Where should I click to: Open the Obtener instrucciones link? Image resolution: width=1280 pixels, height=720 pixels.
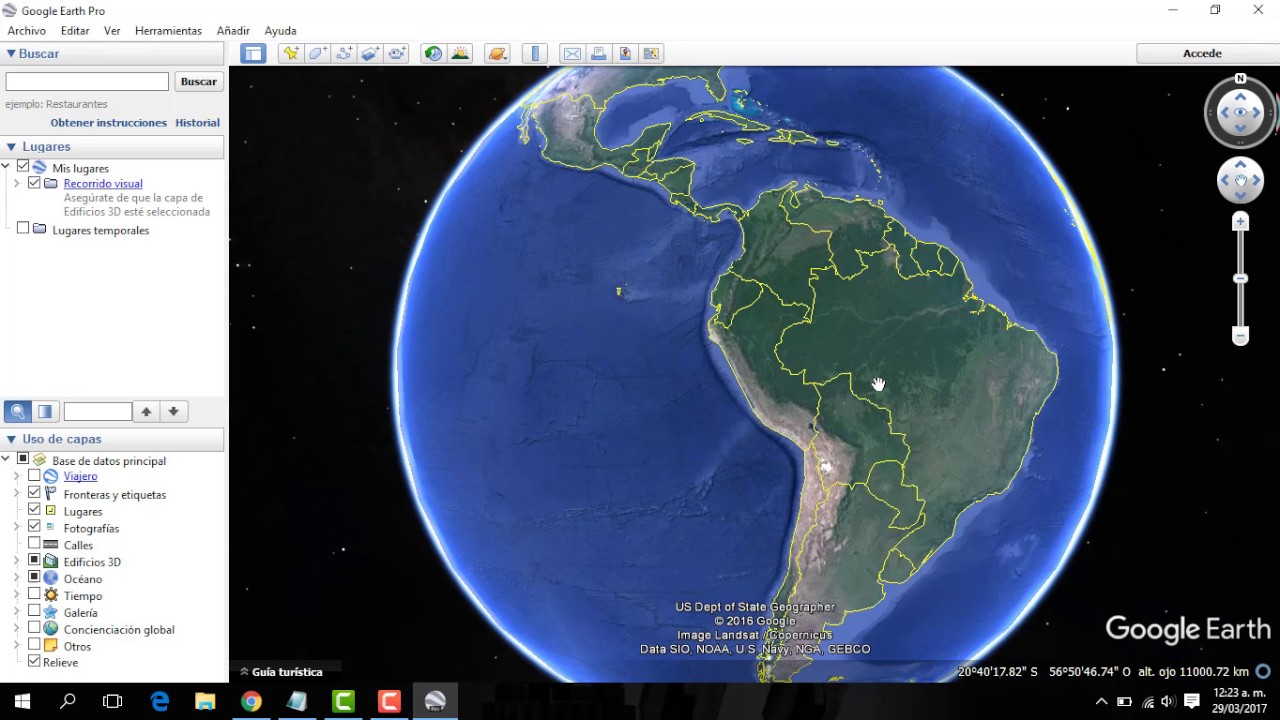pos(109,123)
